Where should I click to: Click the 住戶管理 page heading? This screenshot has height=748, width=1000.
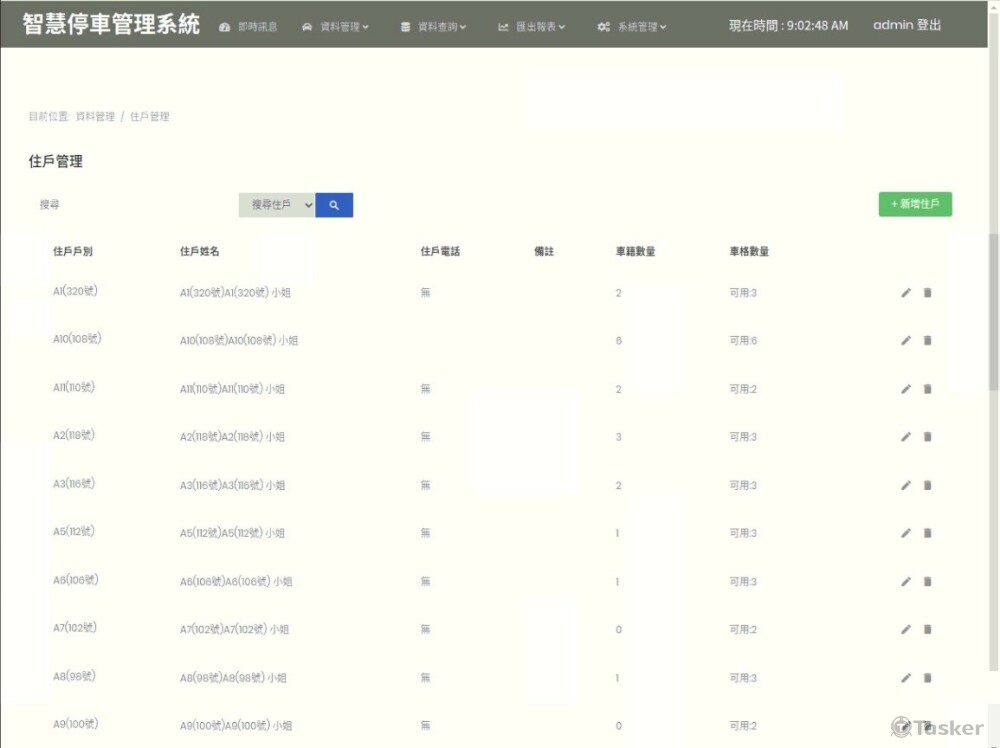click(55, 161)
